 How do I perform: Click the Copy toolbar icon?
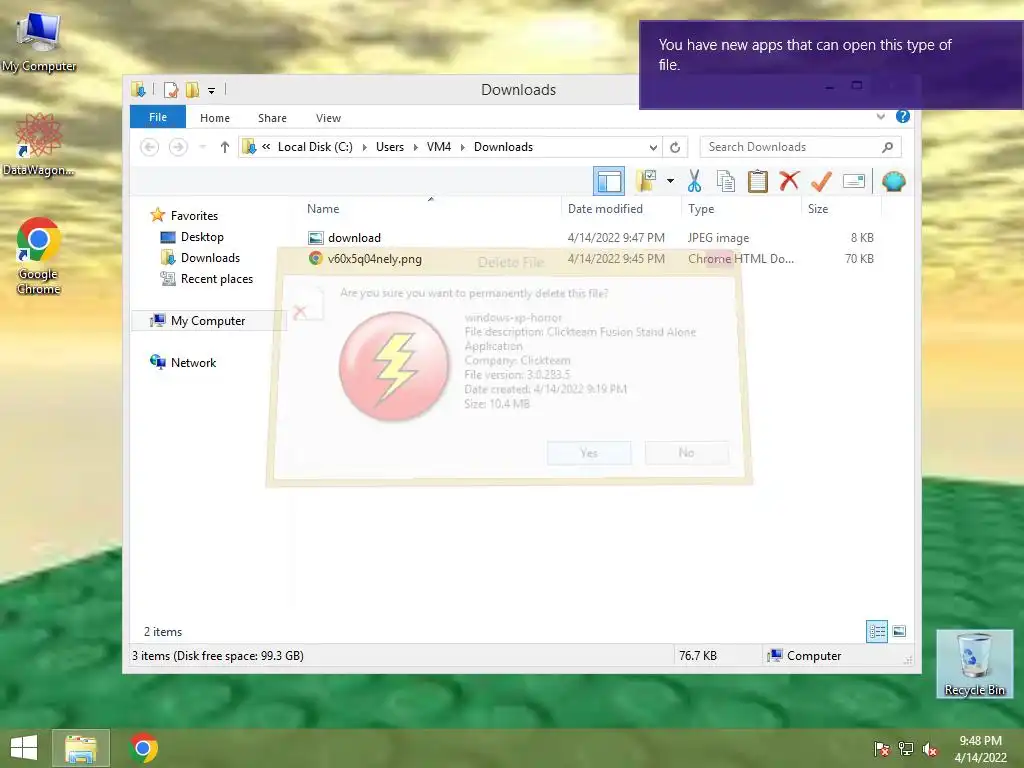(726, 181)
